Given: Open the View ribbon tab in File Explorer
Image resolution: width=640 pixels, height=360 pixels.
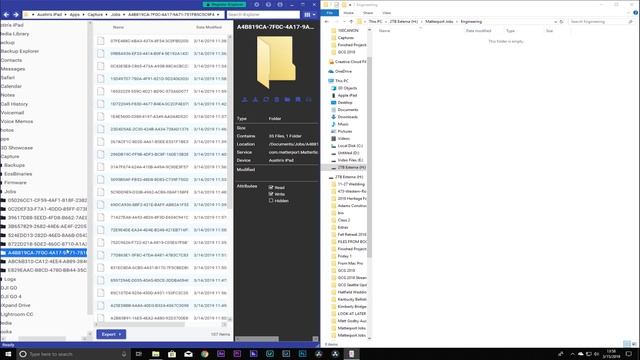Looking at the screenshot, I should (x=387, y=13).
